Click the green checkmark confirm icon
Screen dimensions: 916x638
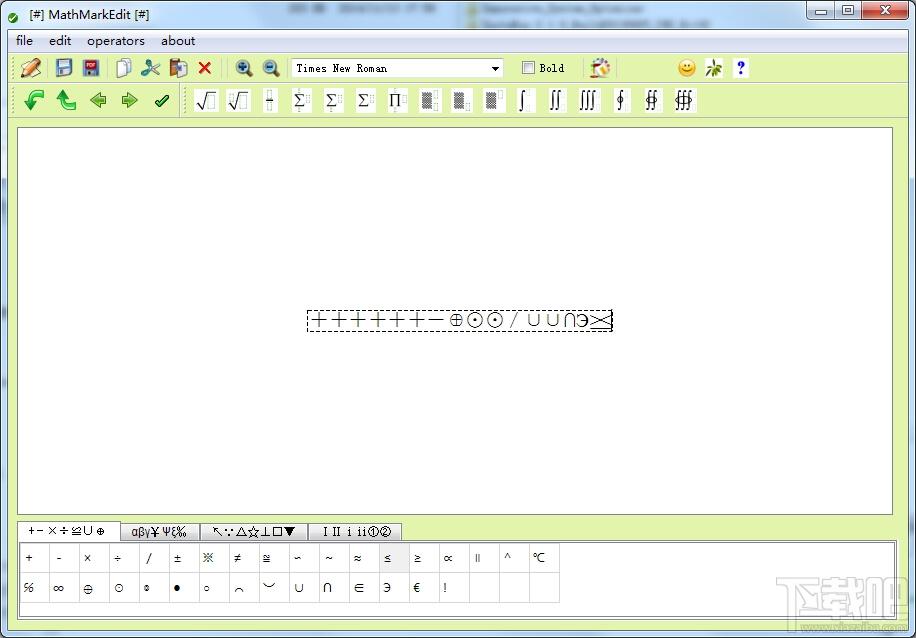pyautogui.click(x=162, y=100)
